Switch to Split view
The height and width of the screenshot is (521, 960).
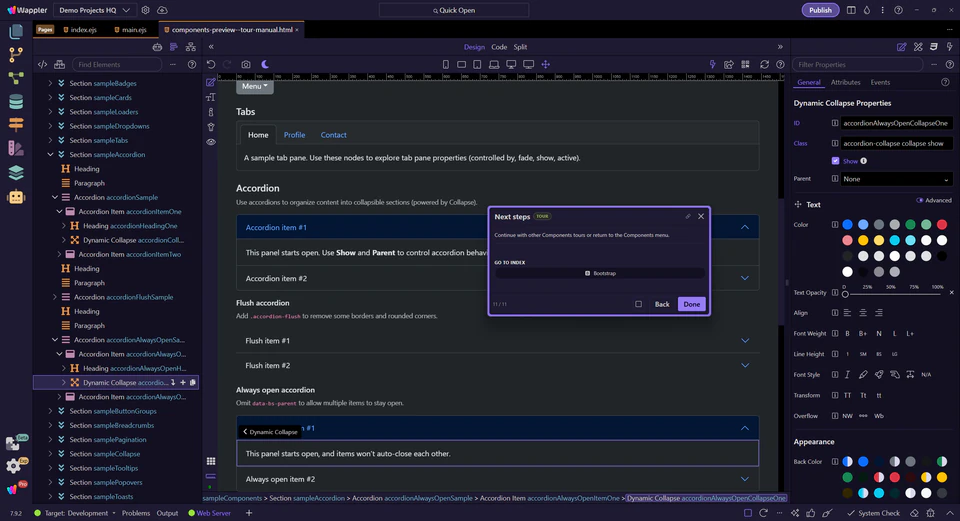pyautogui.click(x=520, y=47)
